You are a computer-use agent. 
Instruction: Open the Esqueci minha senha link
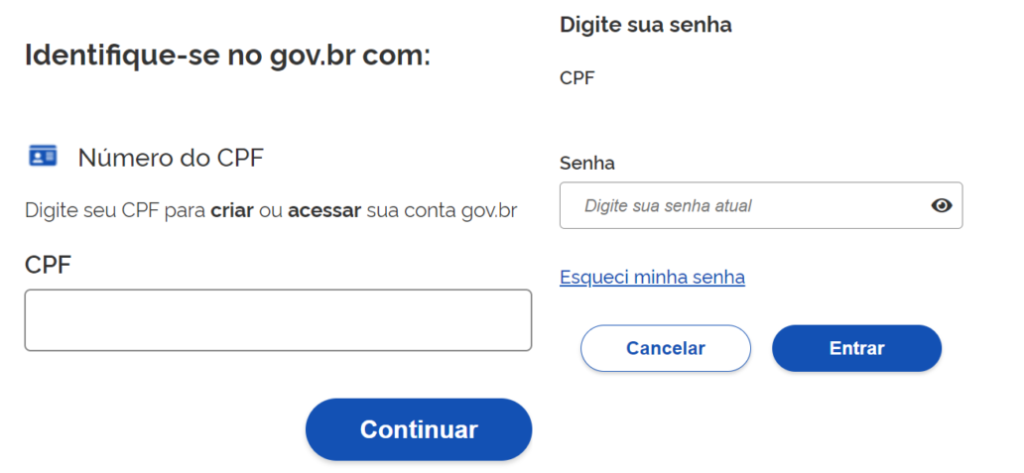pos(652,278)
